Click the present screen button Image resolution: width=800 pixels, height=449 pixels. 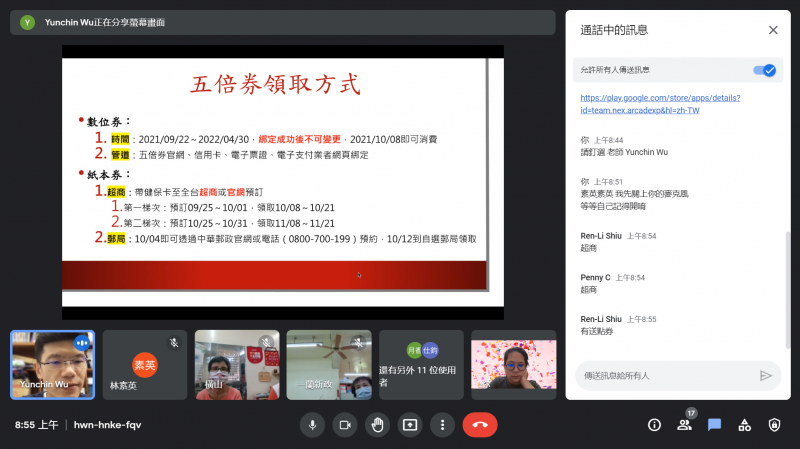coord(410,425)
